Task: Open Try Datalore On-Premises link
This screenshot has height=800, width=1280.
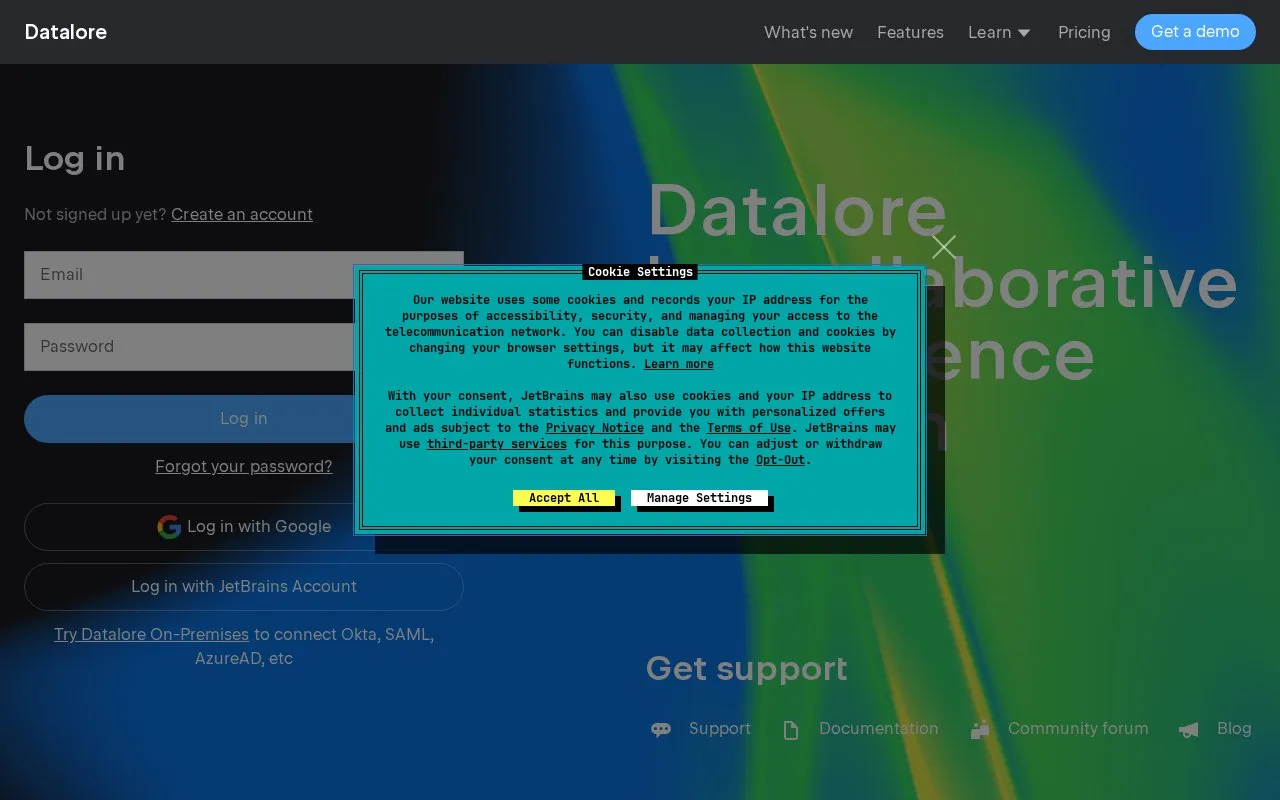Action: point(151,634)
